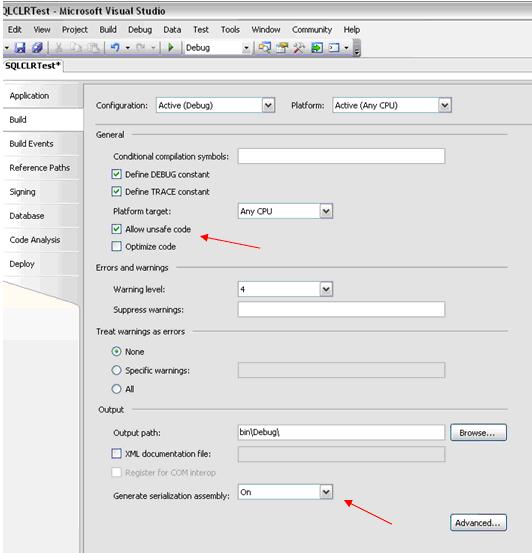532x553 pixels.
Task: Open the Build menu
Action: [108, 30]
